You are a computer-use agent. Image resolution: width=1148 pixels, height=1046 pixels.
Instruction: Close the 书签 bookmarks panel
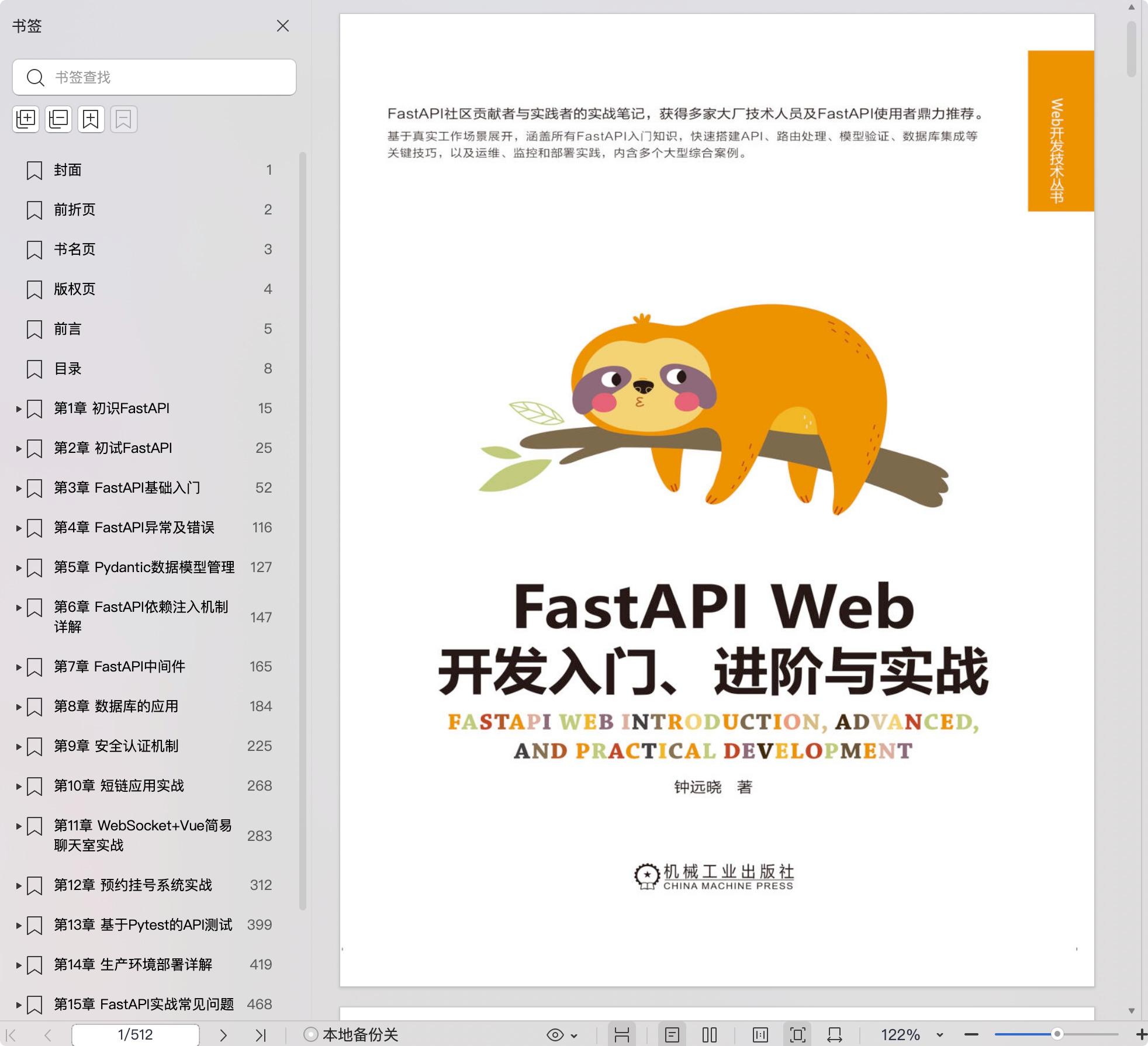point(283,26)
